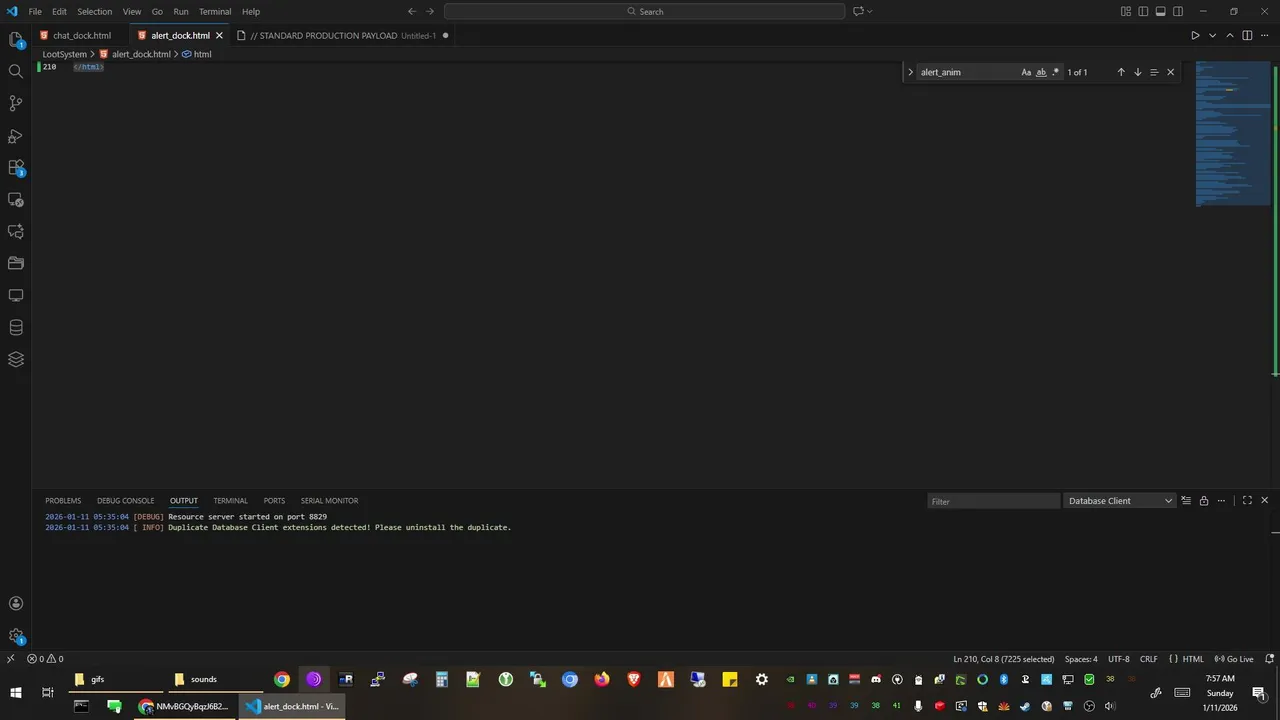Open File menu
Viewport: 1280px width, 720px height.
point(35,12)
